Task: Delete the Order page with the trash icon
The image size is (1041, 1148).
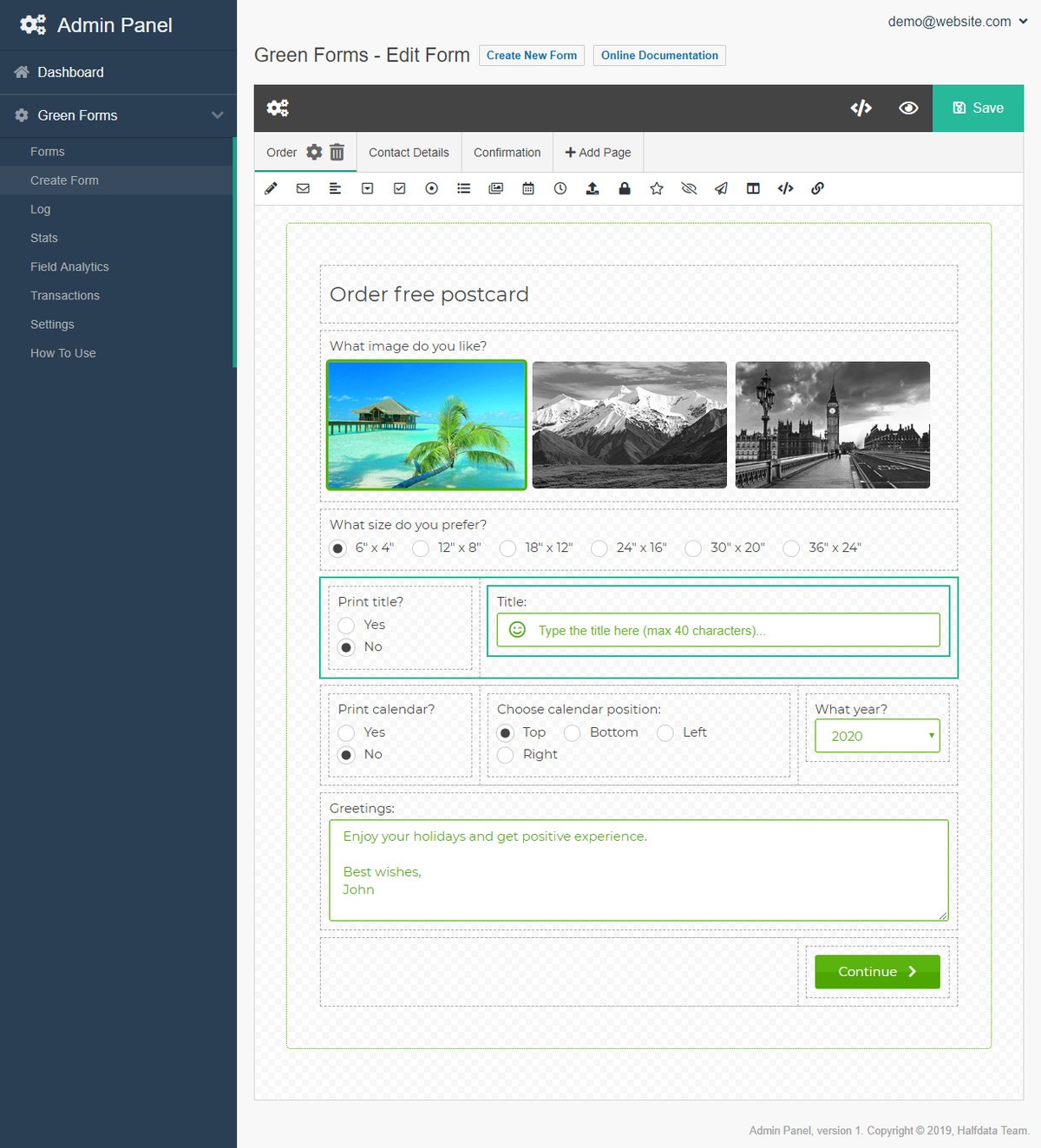Action: [337, 153]
